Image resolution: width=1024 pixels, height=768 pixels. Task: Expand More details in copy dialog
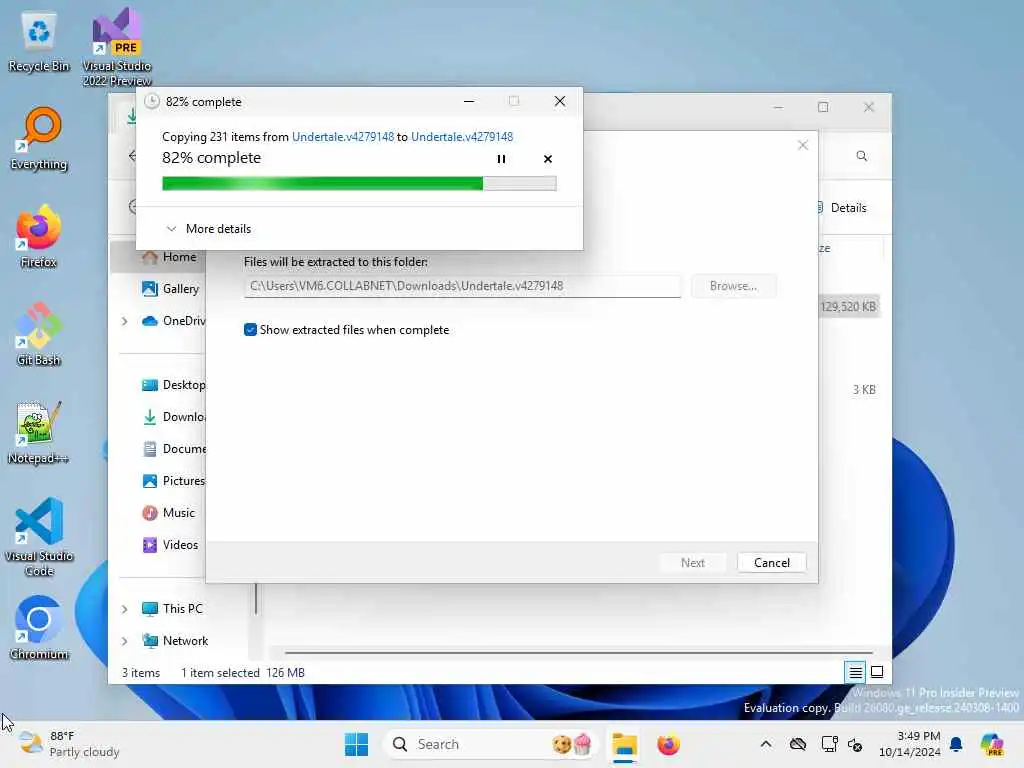(x=208, y=229)
